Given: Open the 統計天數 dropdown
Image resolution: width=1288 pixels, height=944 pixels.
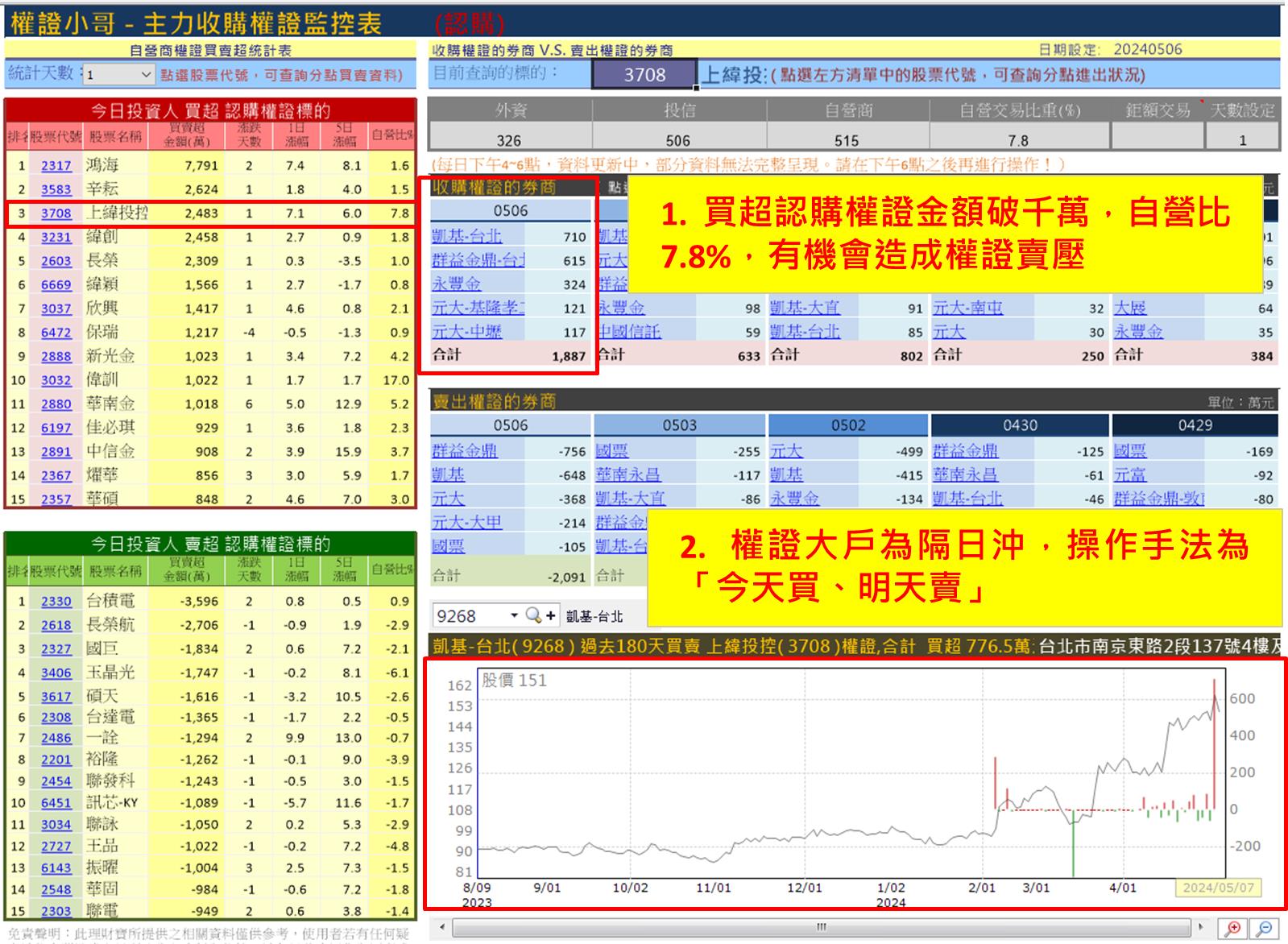Looking at the screenshot, I should click(146, 74).
